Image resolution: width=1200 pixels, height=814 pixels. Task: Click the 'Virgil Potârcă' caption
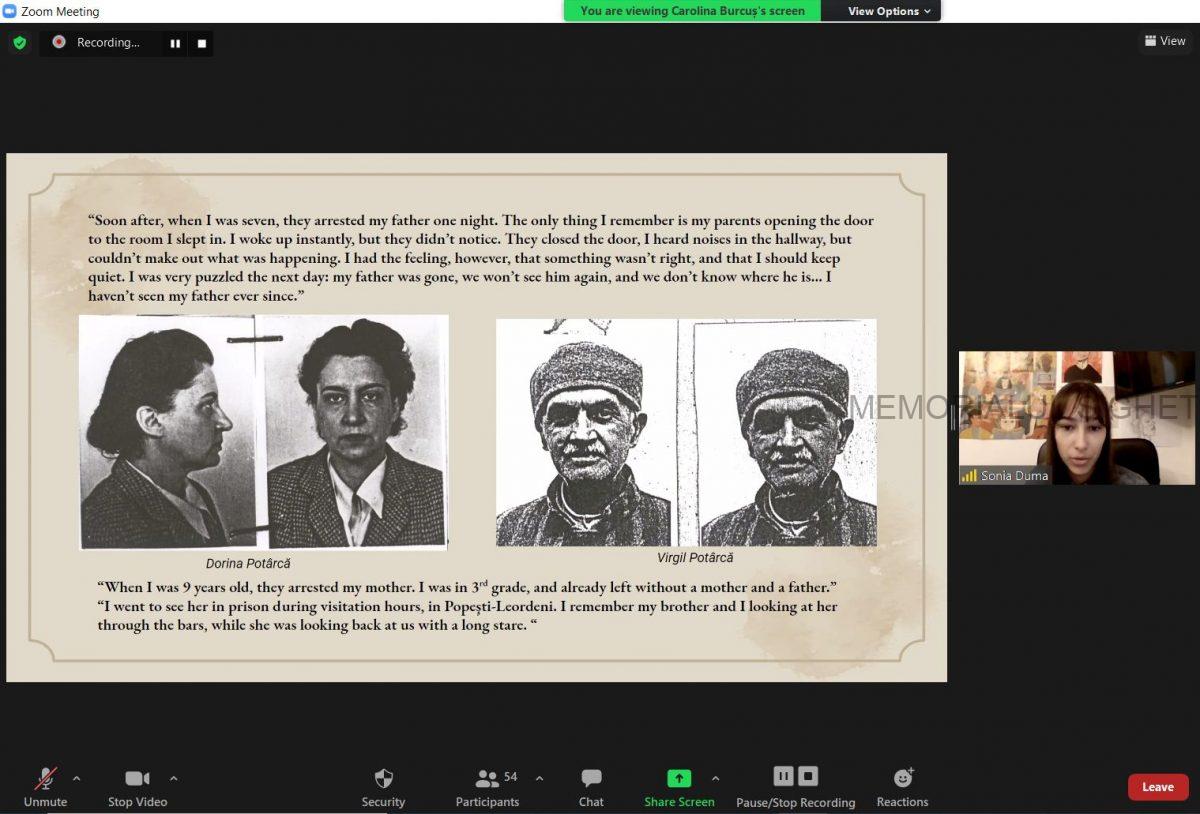coord(695,558)
